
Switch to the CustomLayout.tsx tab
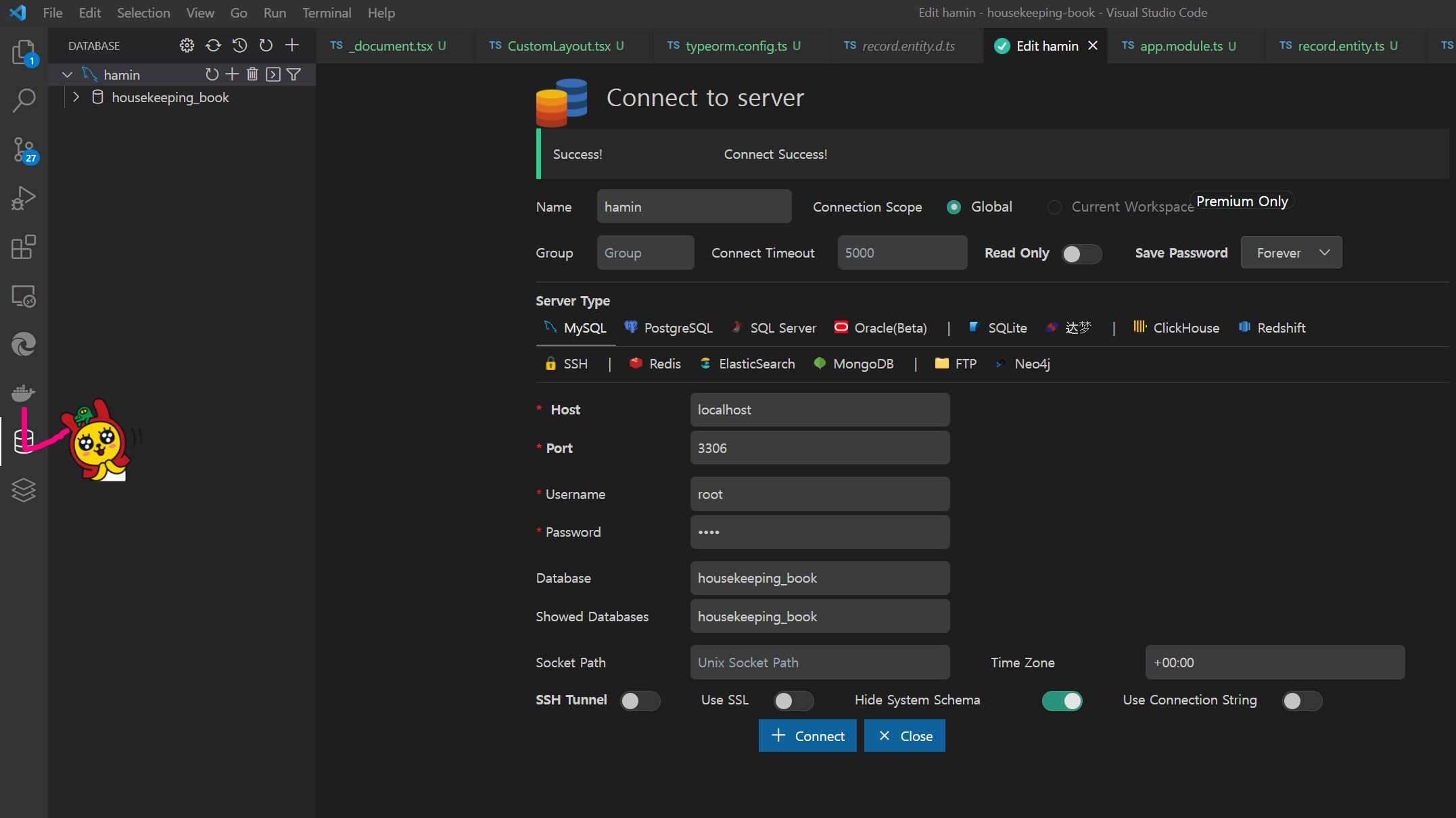[x=564, y=46]
